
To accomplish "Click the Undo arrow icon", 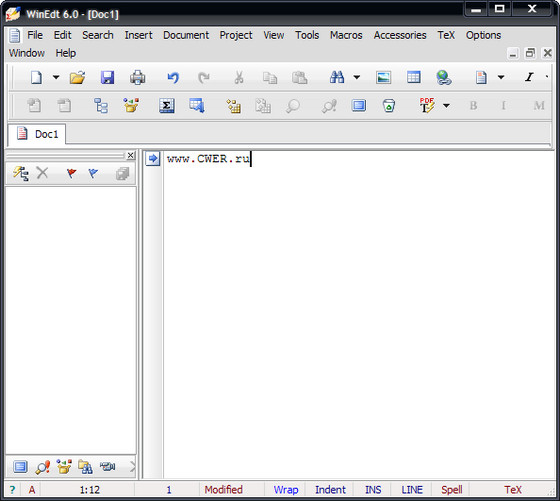I will pos(173,77).
